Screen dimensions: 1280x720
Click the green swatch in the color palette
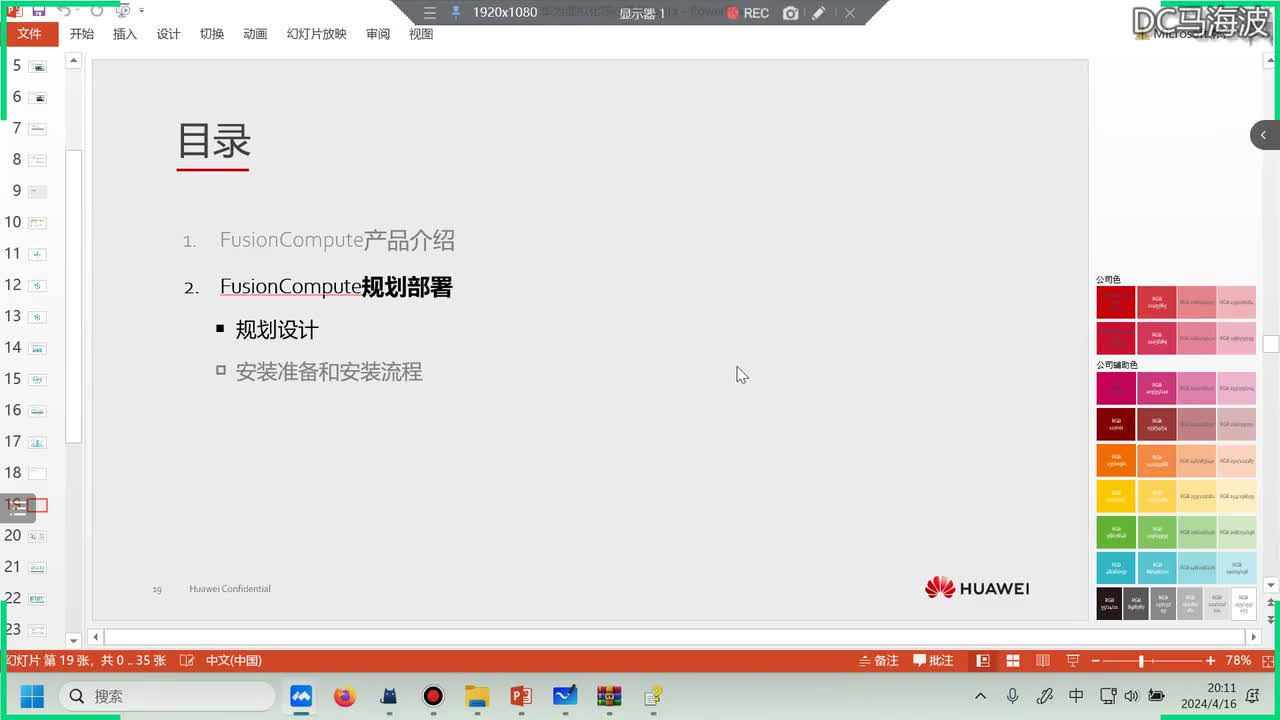pos(1116,532)
